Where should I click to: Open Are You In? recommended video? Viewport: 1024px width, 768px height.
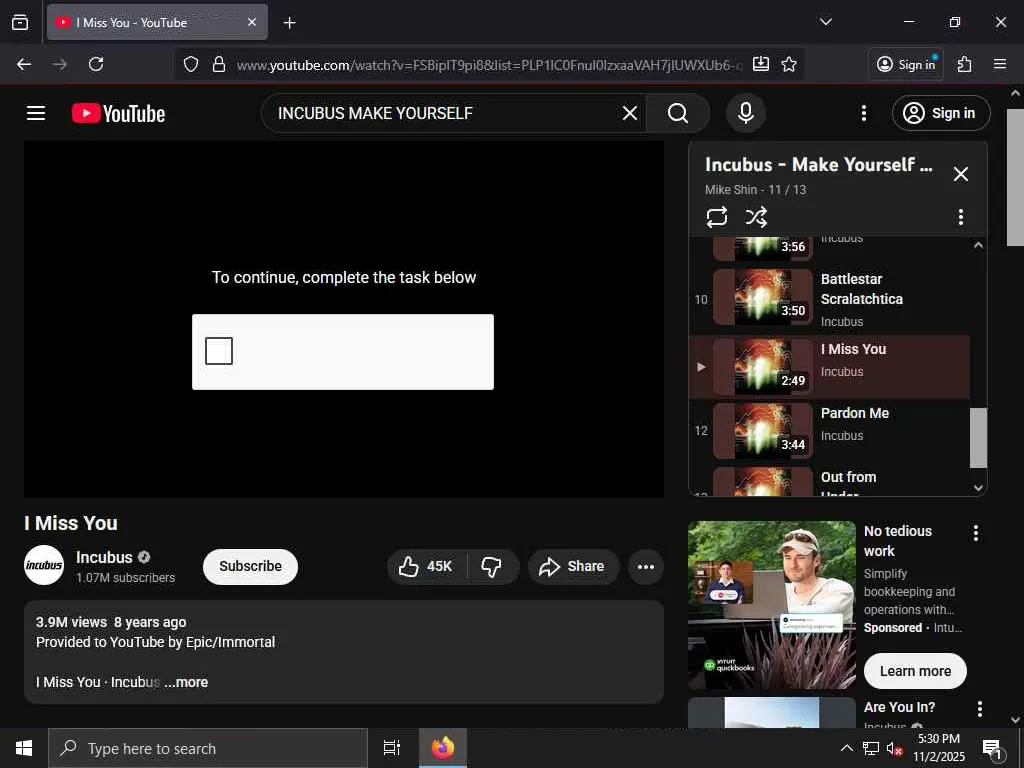tap(771, 712)
